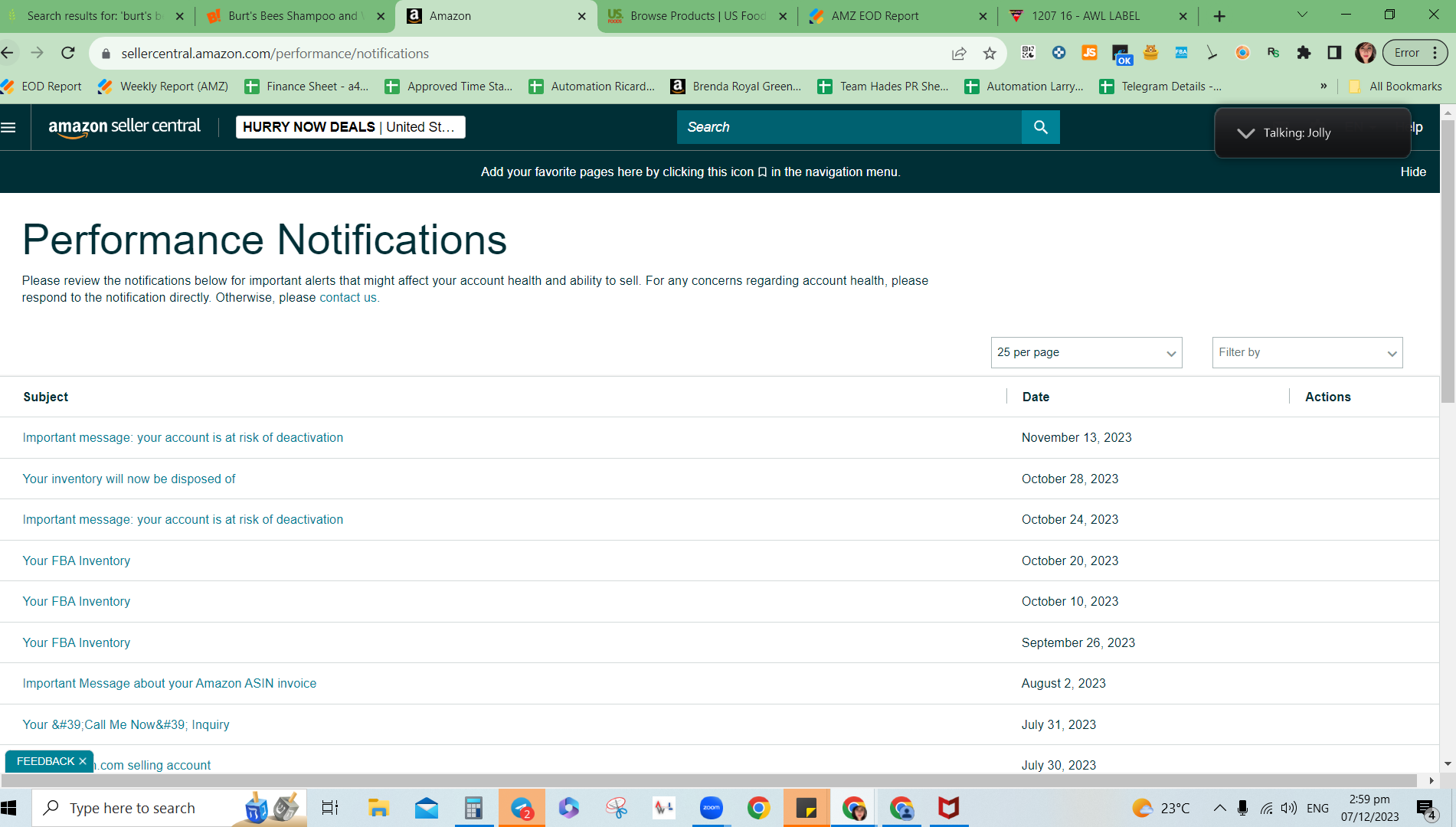Click the contact us link

point(348,298)
